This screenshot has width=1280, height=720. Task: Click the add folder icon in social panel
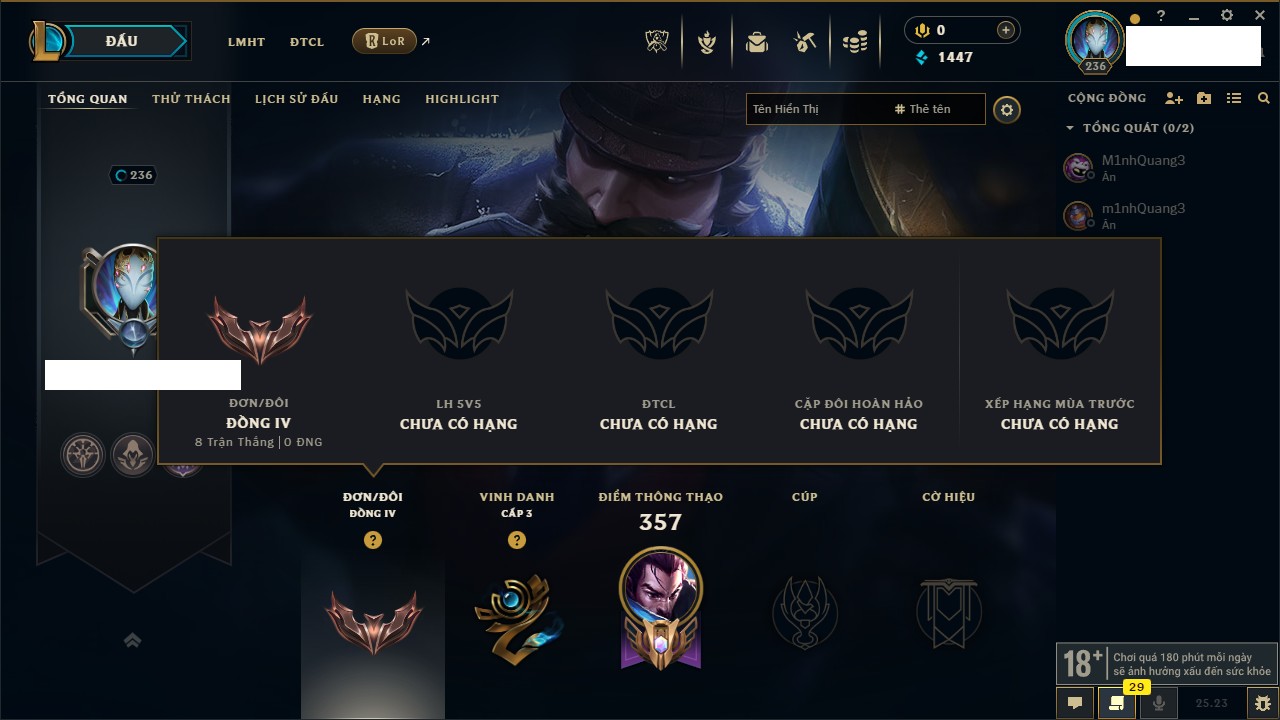tap(1204, 98)
